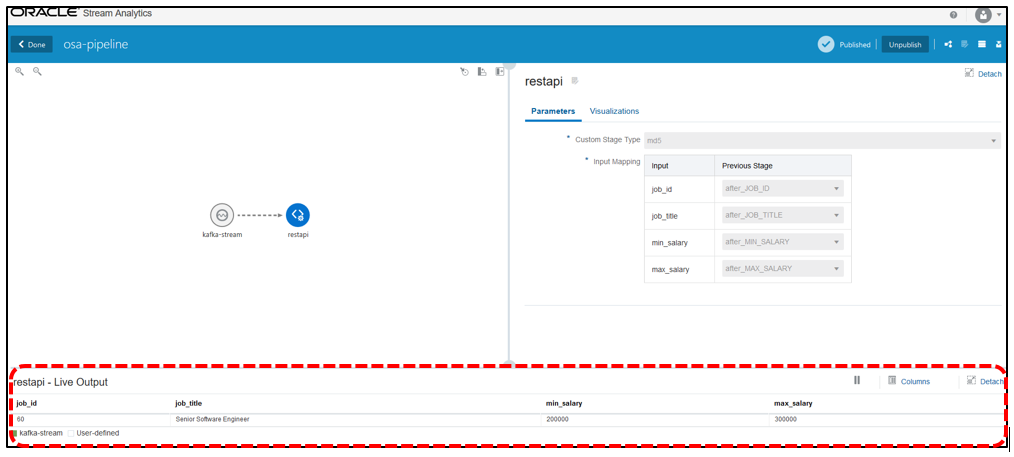This screenshot has height=457, width=1014.
Task: Click the job_id input mapping row label
Action: [x=662, y=189]
